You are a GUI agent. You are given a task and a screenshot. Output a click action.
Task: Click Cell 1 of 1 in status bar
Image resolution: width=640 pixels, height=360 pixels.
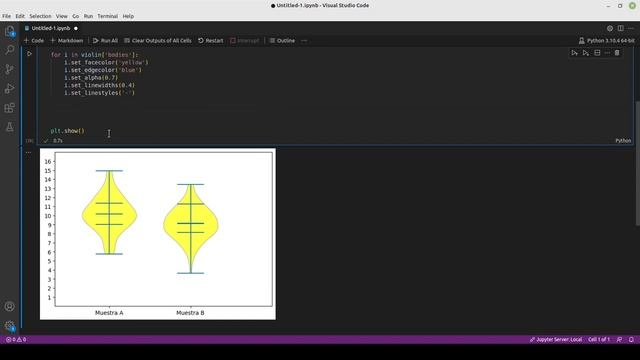[x=599, y=340]
